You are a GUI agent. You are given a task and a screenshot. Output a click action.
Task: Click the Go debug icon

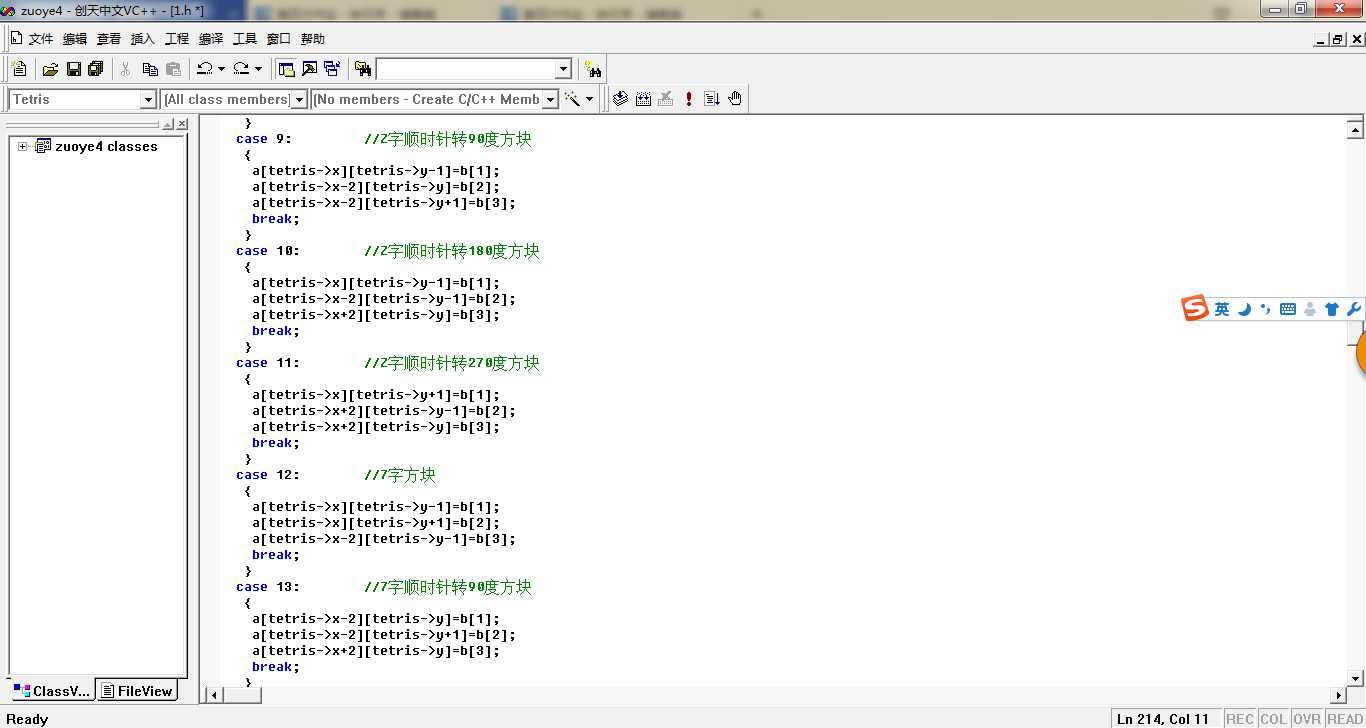(x=712, y=99)
